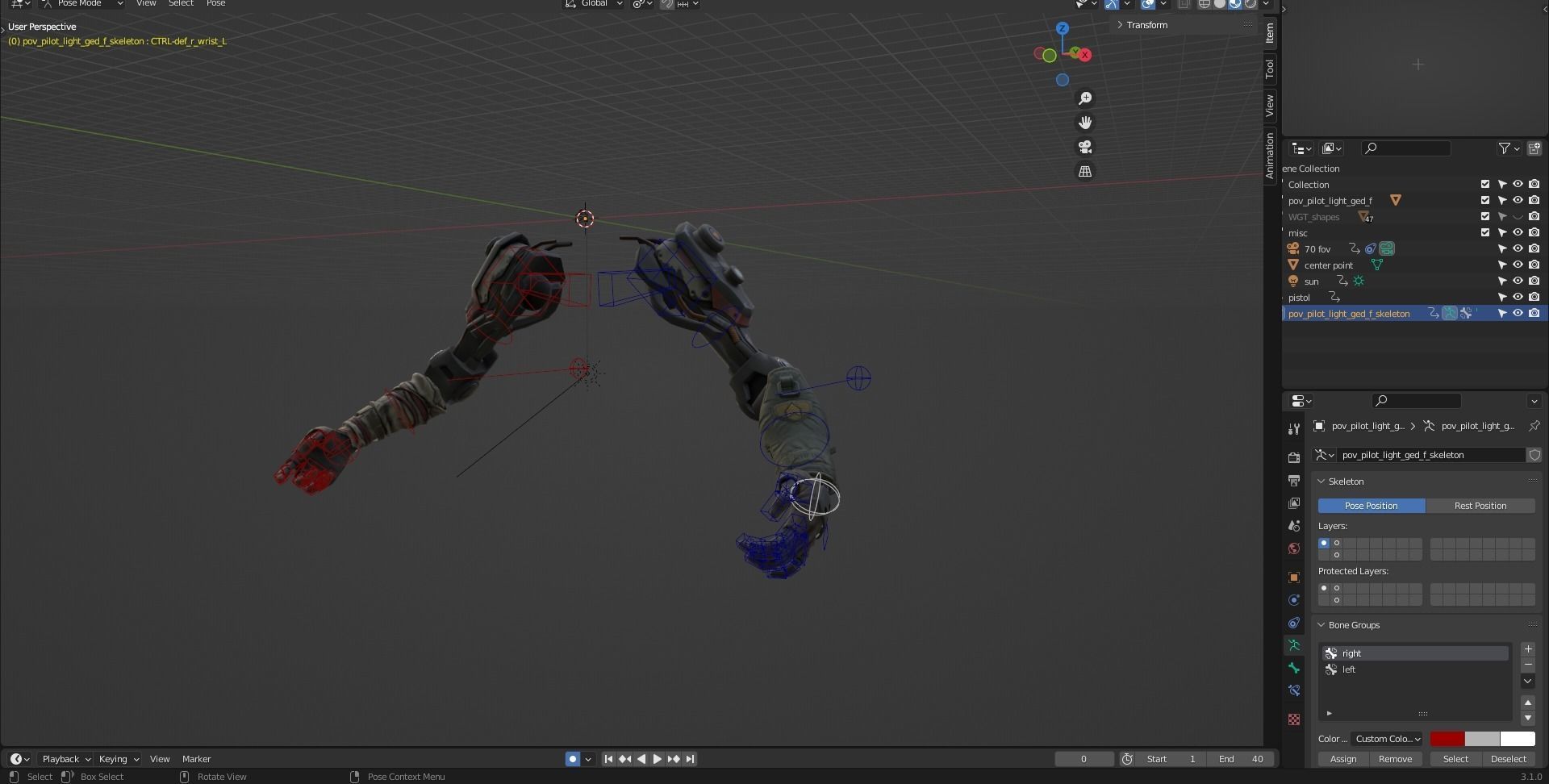Pick the gray bone group color swatch
Image resolution: width=1549 pixels, height=784 pixels.
(x=1482, y=739)
